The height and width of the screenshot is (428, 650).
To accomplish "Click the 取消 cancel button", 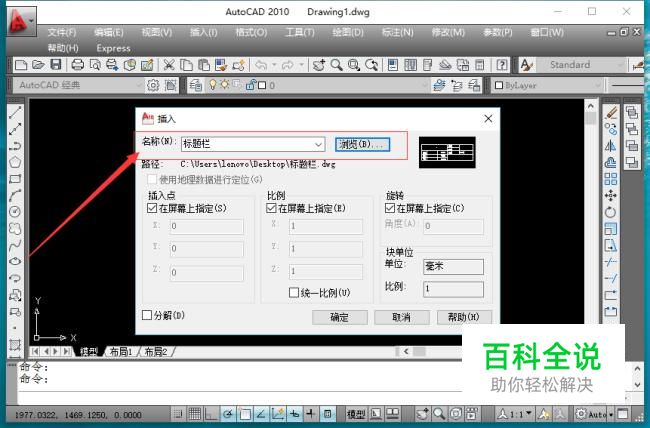I will 402,317.
